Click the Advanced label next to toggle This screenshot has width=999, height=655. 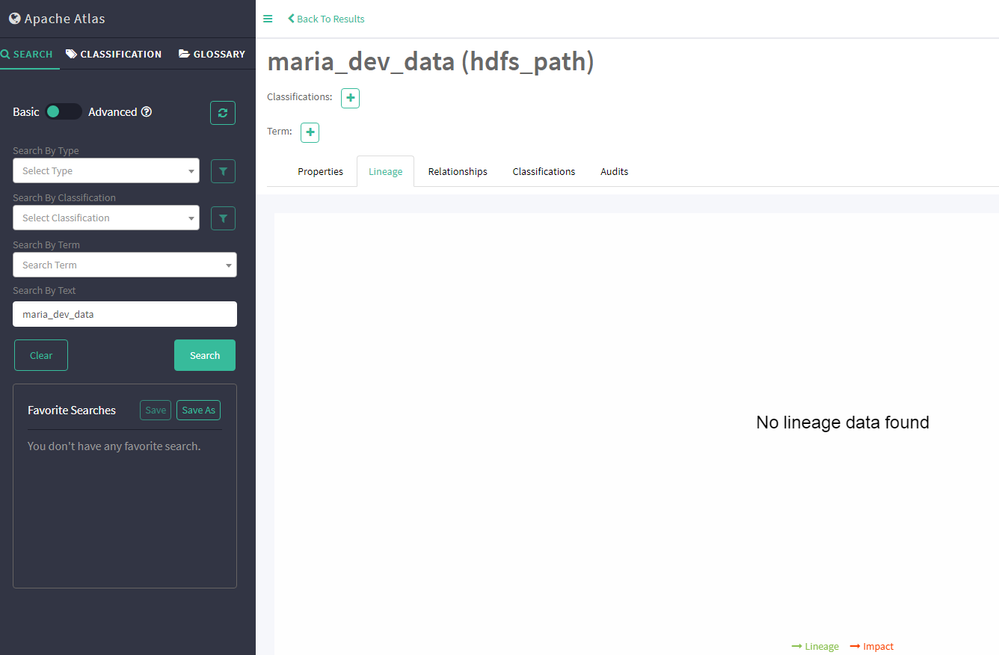(x=113, y=112)
